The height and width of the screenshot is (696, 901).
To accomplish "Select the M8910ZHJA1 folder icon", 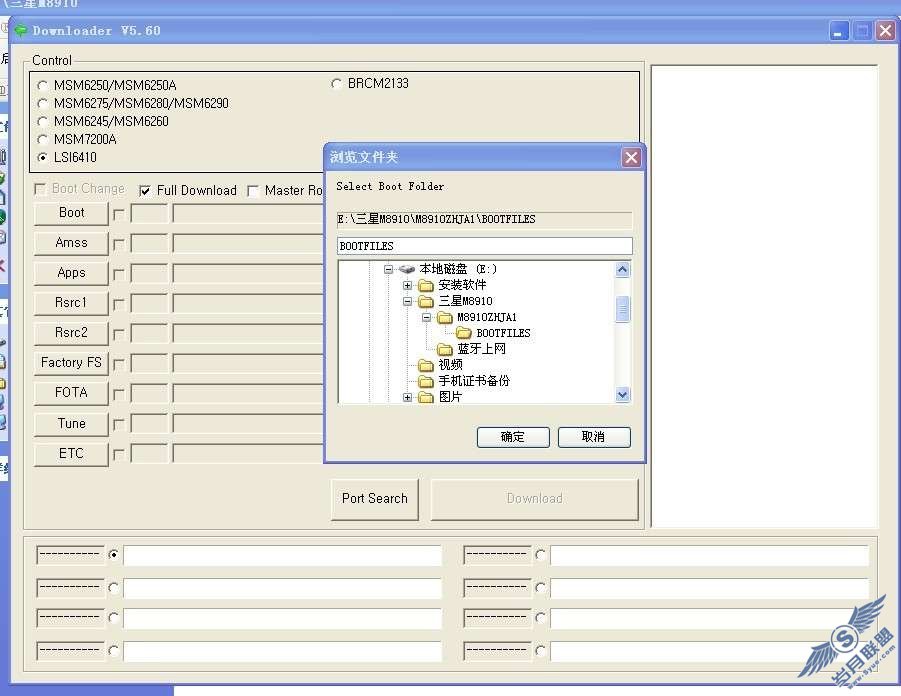I will pyautogui.click(x=445, y=318).
